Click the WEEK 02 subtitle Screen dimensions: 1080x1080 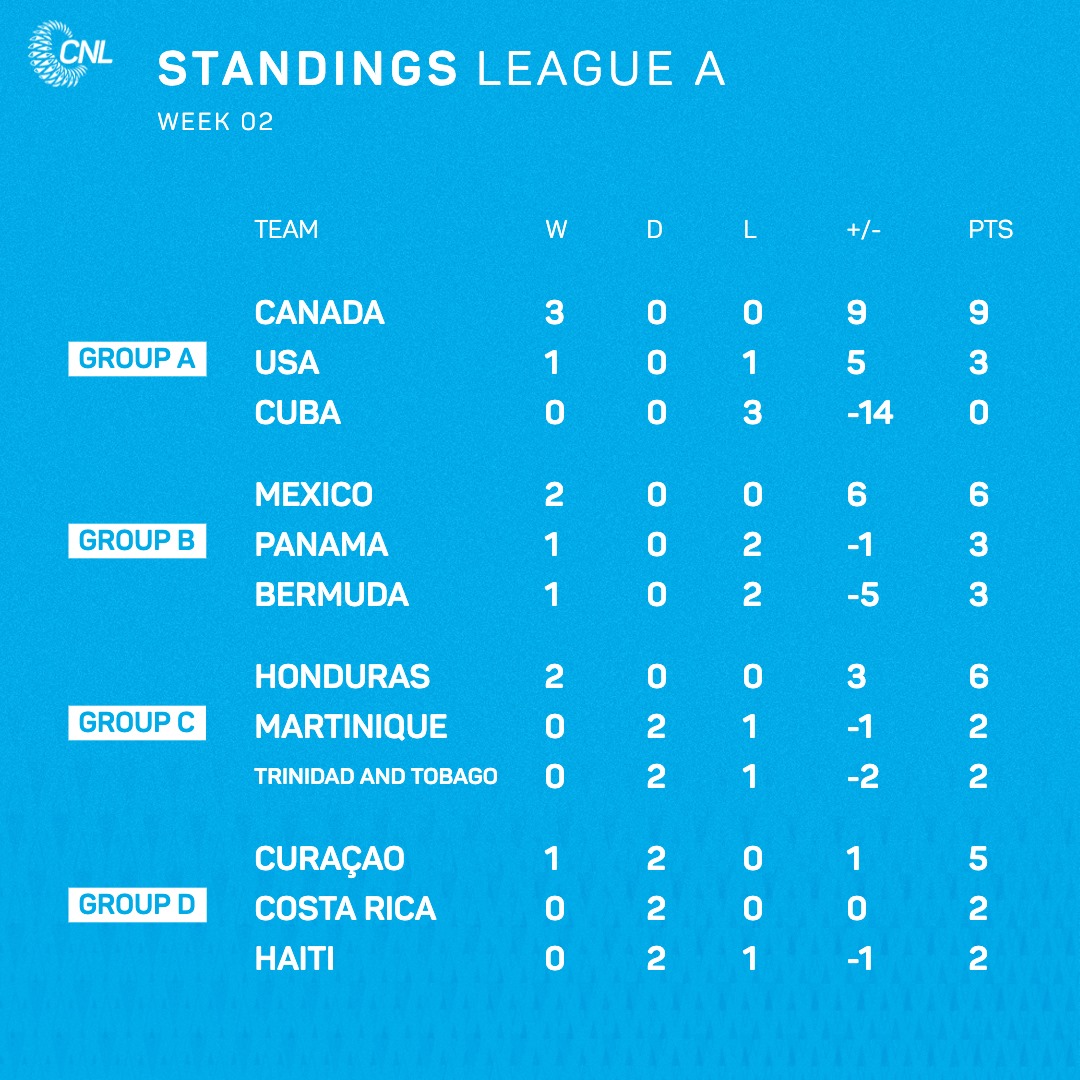tap(216, 122)
